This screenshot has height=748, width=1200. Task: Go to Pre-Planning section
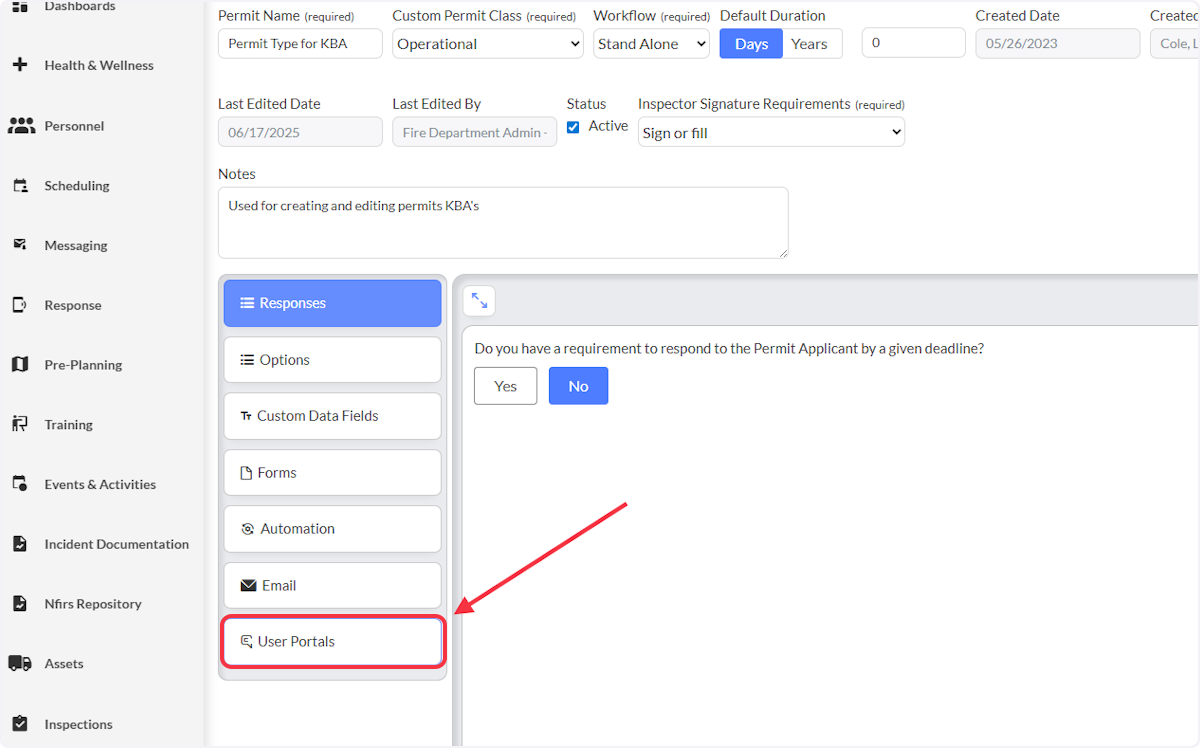point(83,365)
